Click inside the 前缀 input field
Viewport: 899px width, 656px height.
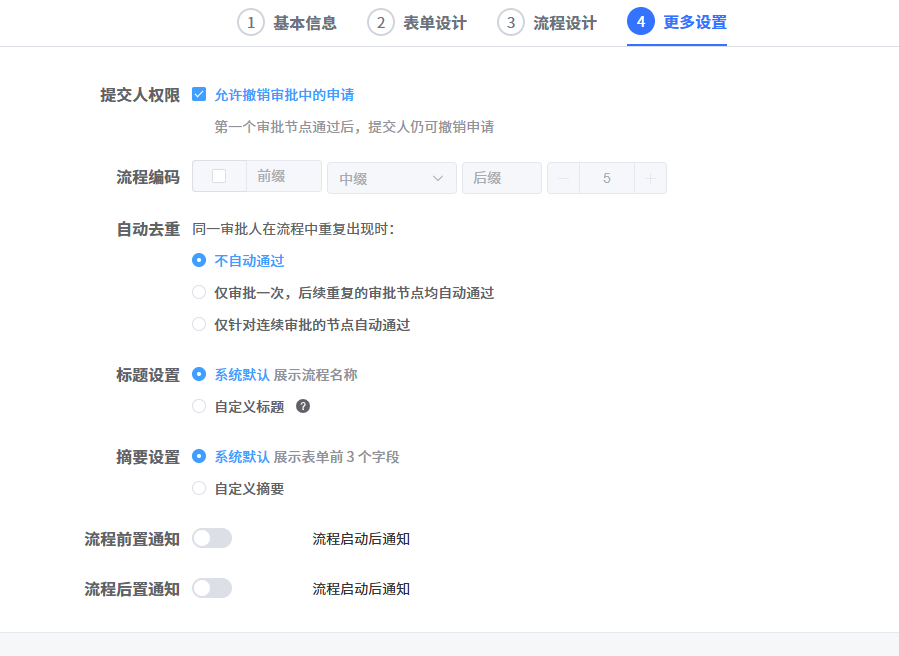coord(285,177)
